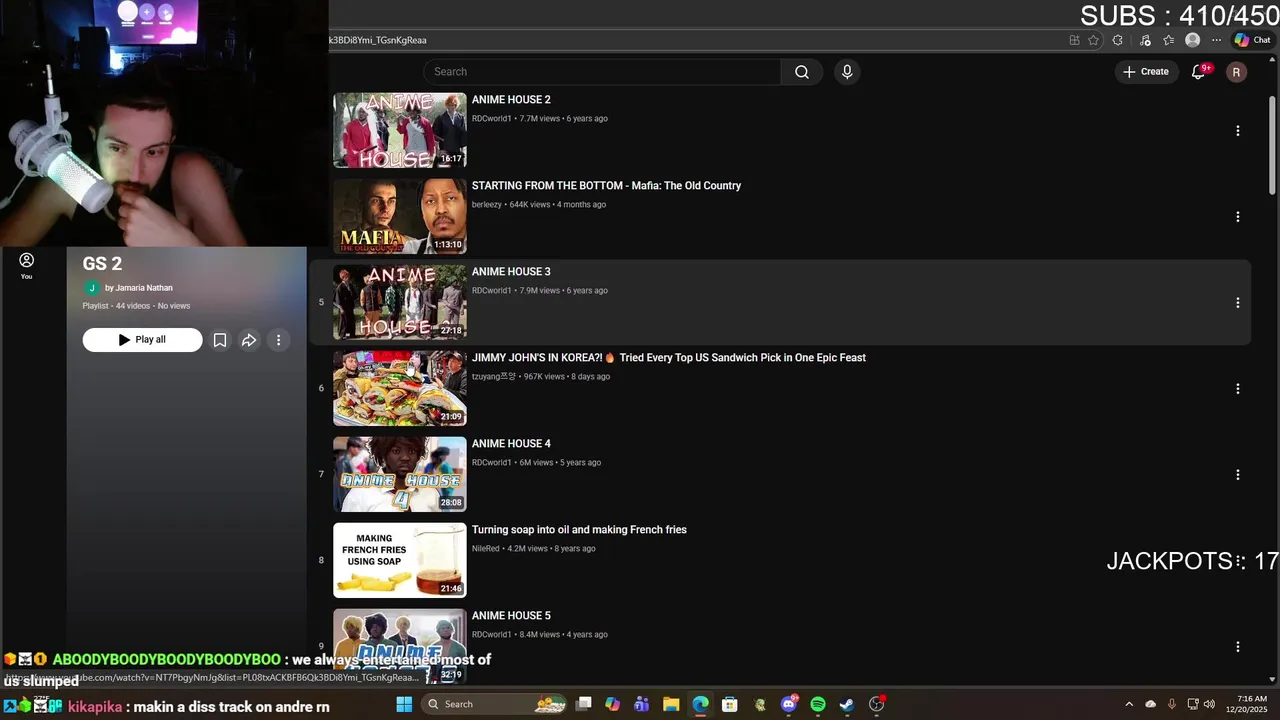Open OBS Studio from the taskbar
Screen dimensions: 1280x720
click(877, 704)
